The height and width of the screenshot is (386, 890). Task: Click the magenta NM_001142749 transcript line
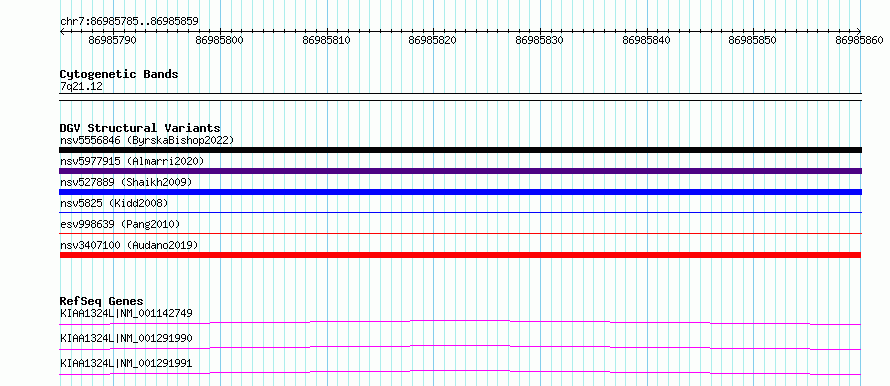pos(460,322)
